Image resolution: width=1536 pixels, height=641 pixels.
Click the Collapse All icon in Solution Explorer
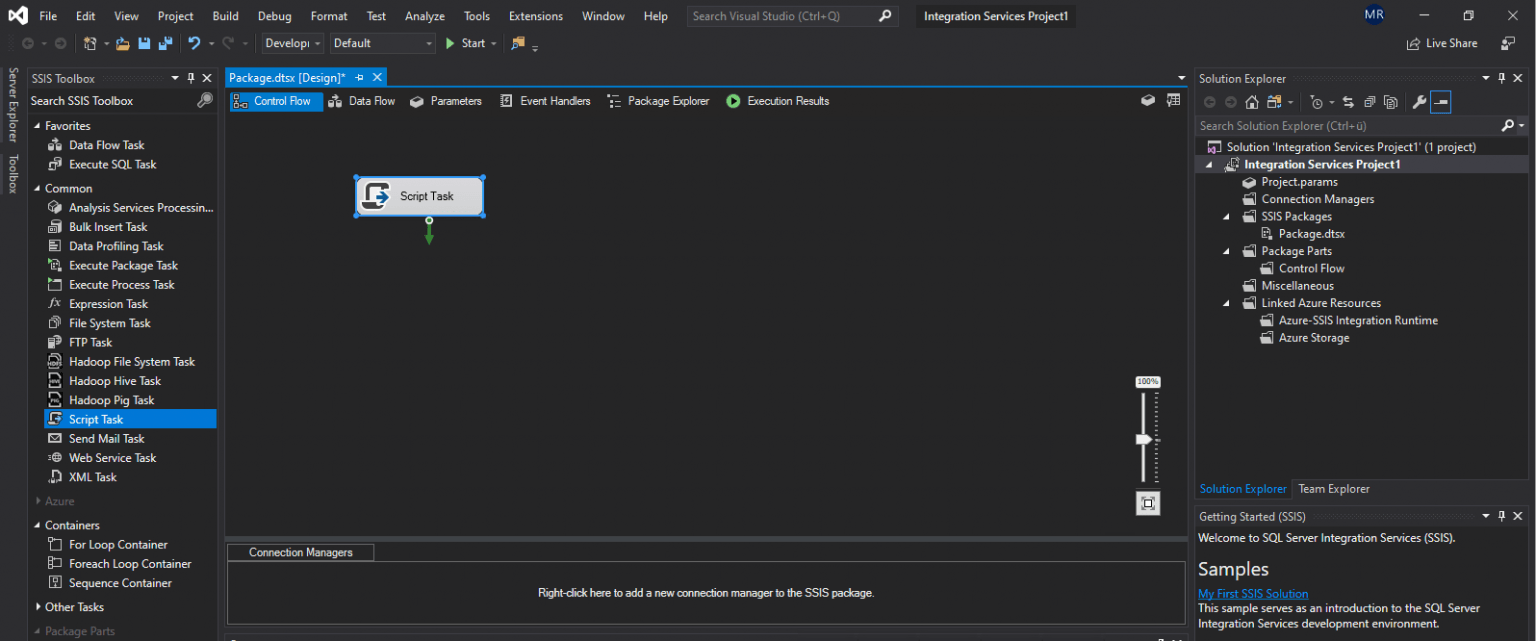click(1368, 102)
